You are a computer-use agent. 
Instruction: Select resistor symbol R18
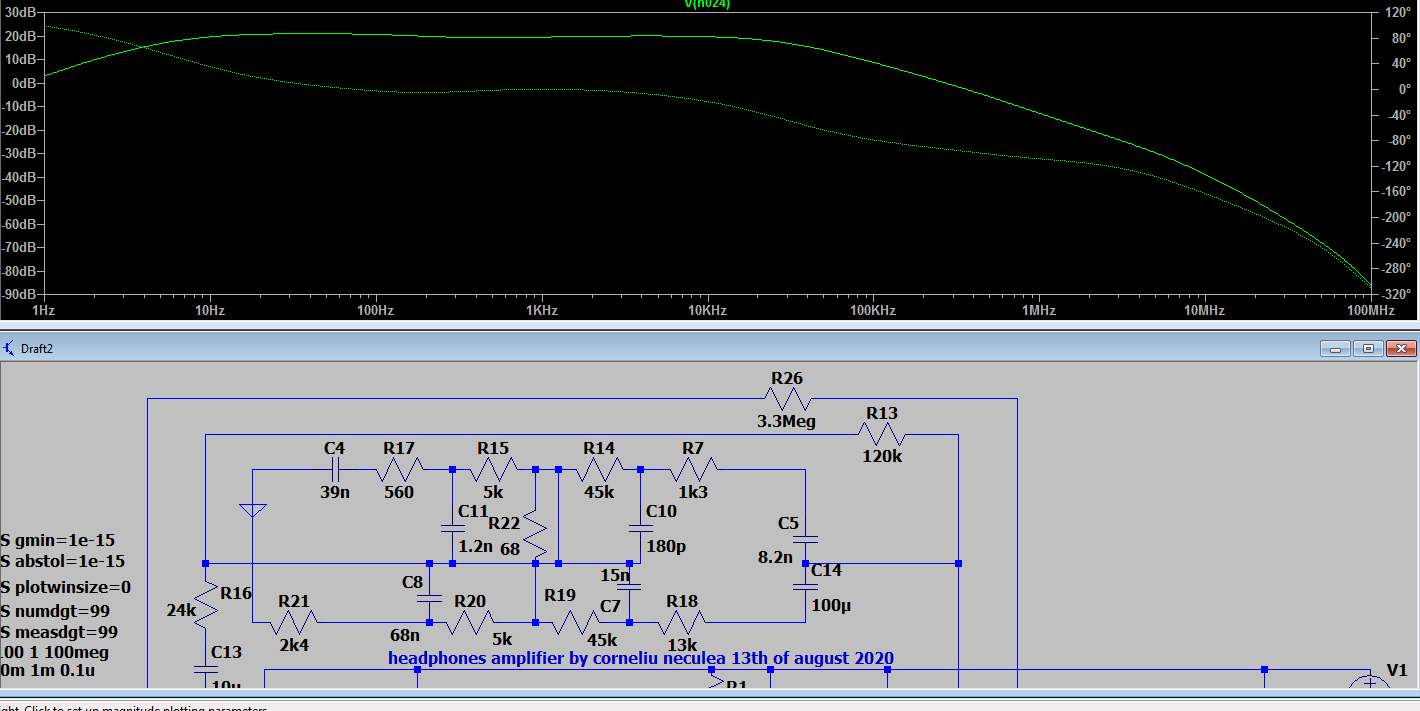tap(682, 623)
